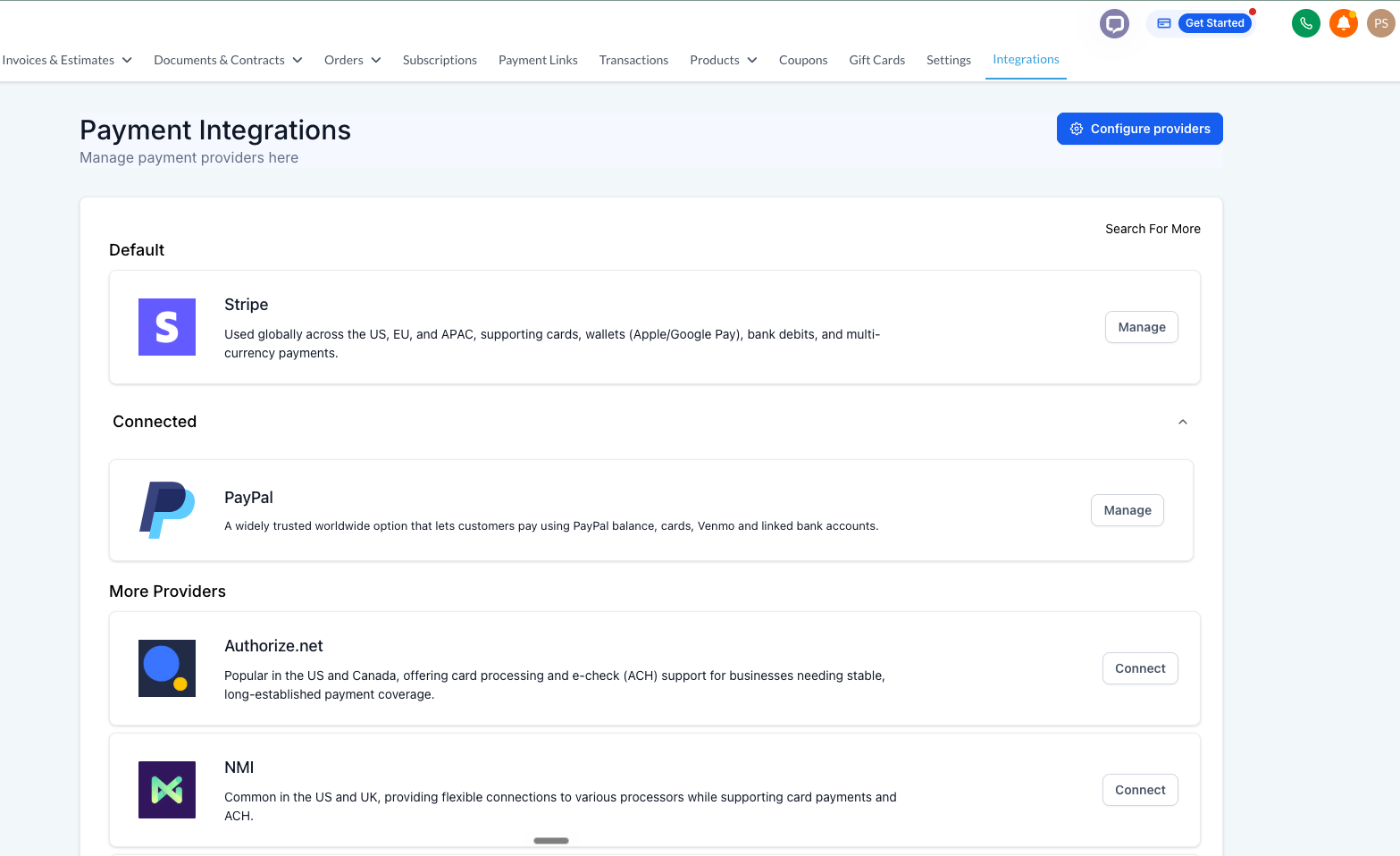
Task: Click the NMI logo icon
Action: coord(167,790)
